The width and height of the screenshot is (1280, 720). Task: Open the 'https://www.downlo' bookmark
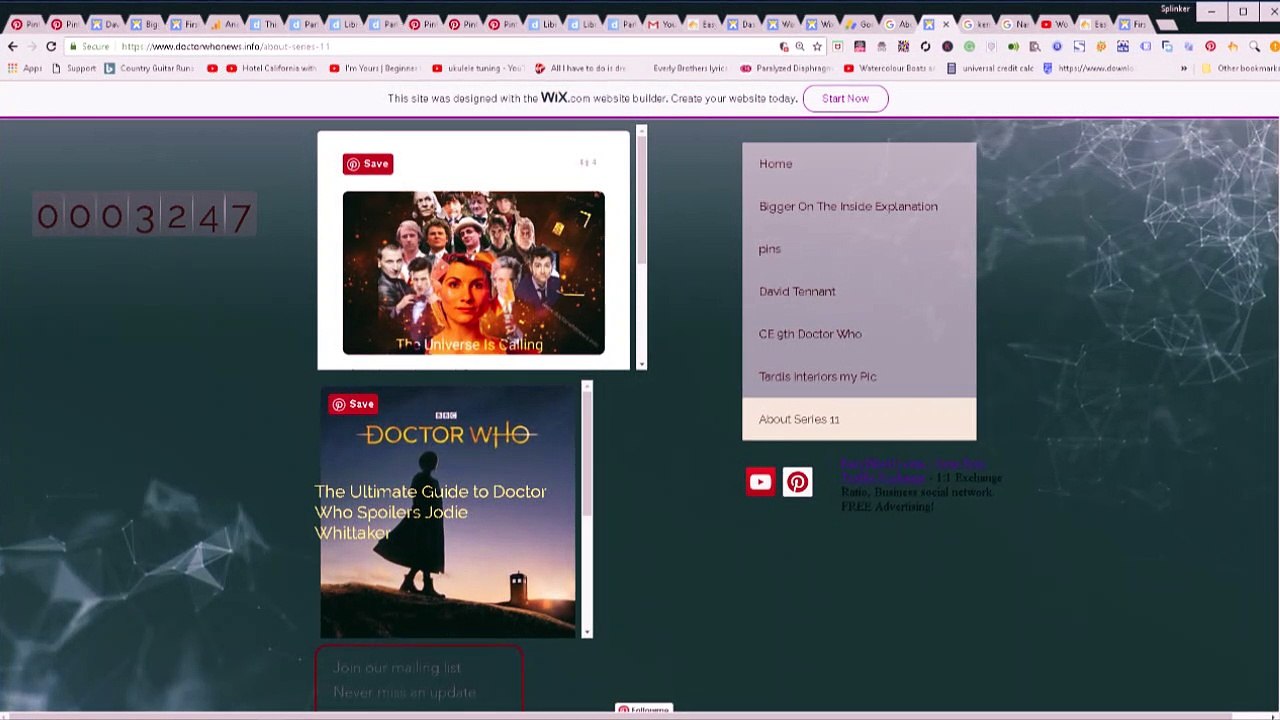1088,68
